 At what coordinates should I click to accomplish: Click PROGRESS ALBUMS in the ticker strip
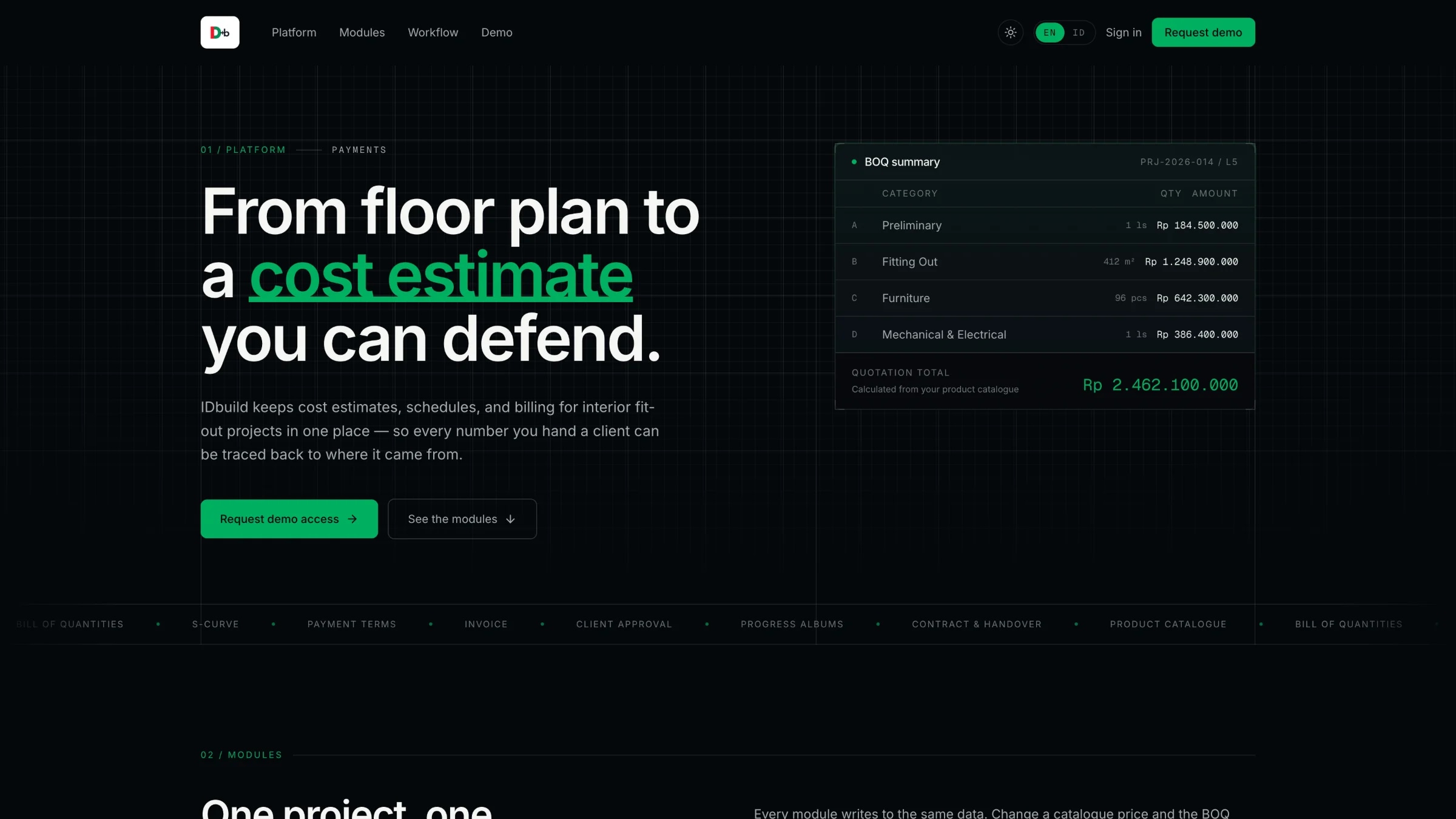[x=792, y=624]
